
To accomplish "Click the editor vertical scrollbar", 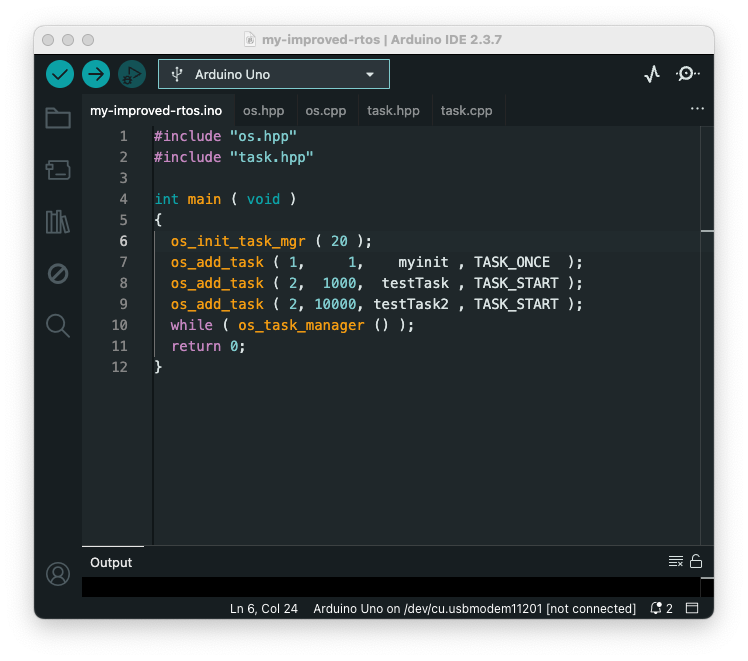I will coord(707,334).
